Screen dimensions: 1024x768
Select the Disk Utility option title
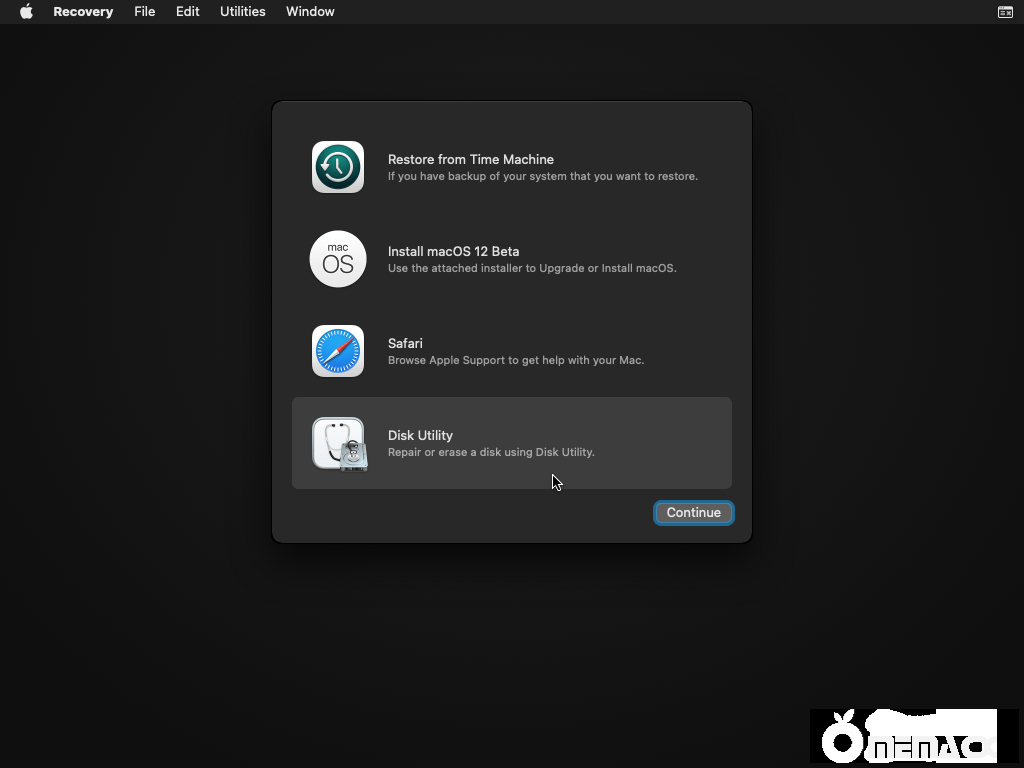pos(420,435)
